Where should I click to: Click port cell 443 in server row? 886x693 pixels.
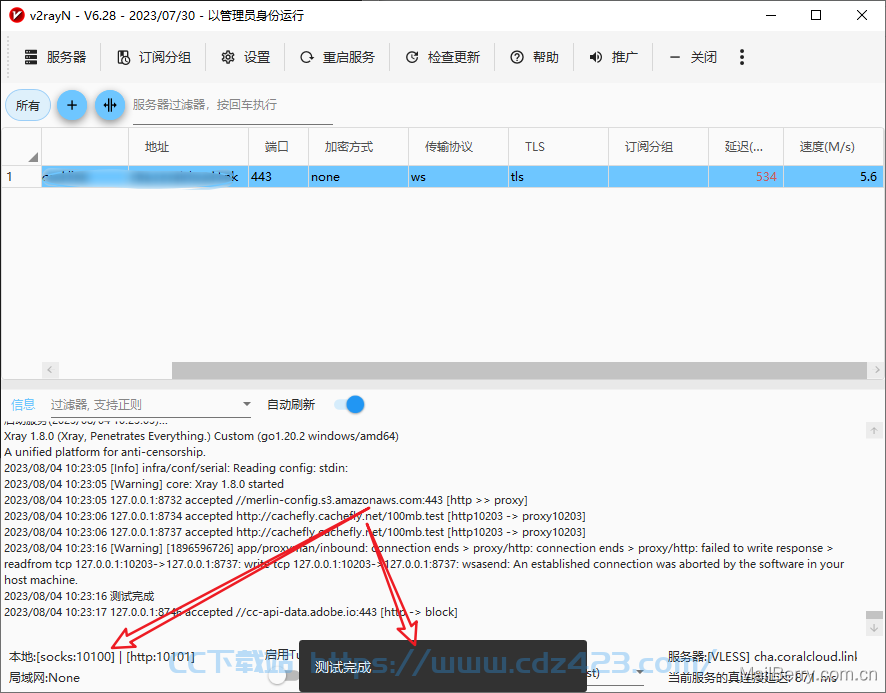(279, 177)
